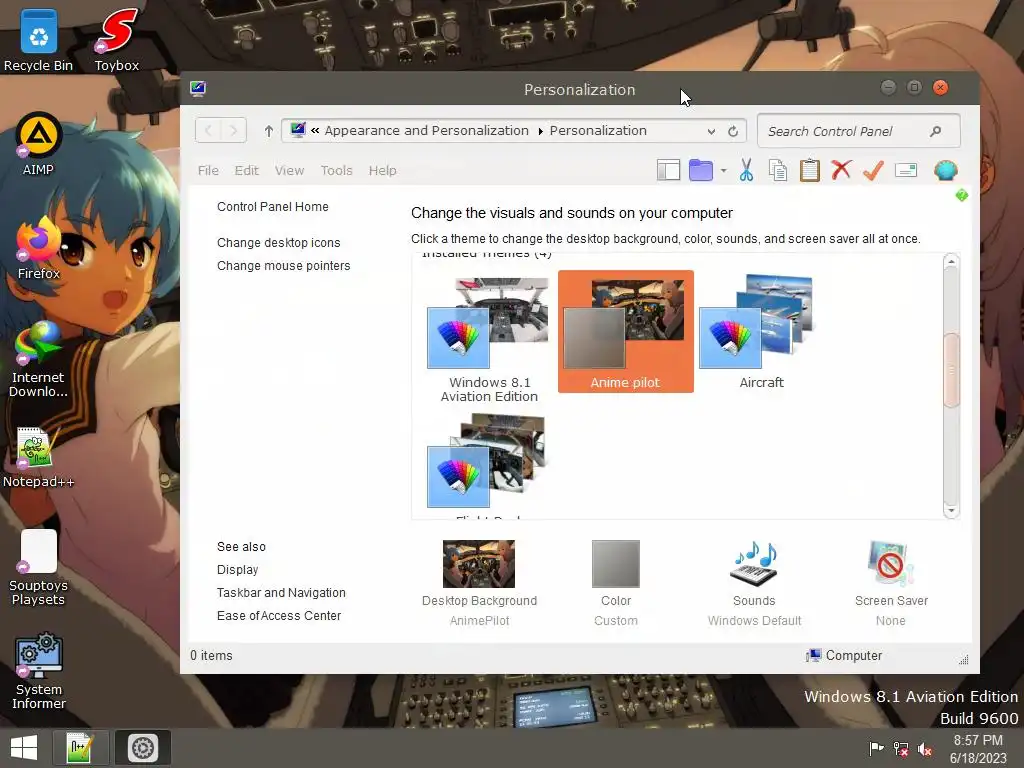Click the theme list scroll up arrow
Image resolution: width=1024 pixels, height=768 pixels.
point(952,261)
